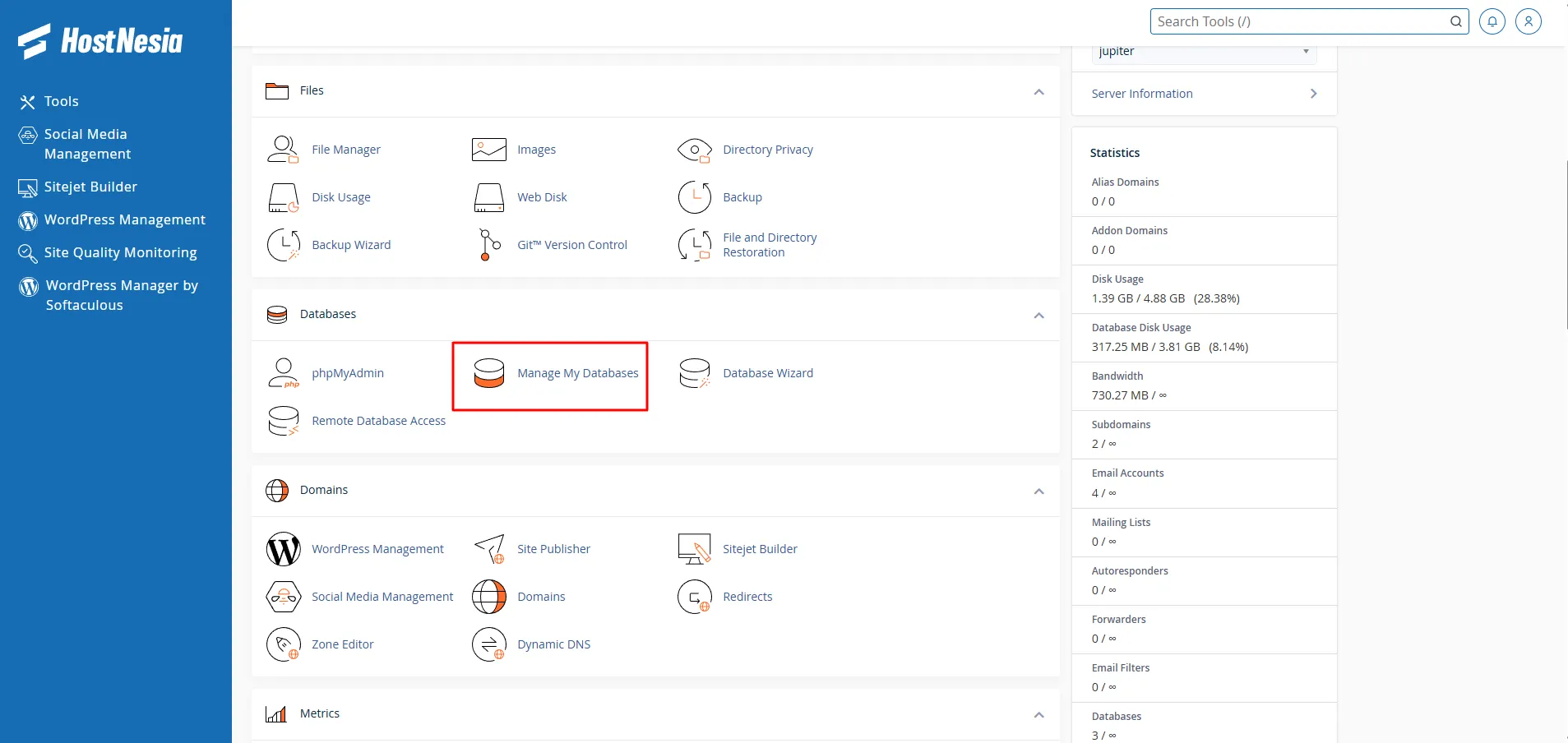This screenshot has height=743, width=1568.
Task: Open the Images tool icon
Action: [488, 150]
